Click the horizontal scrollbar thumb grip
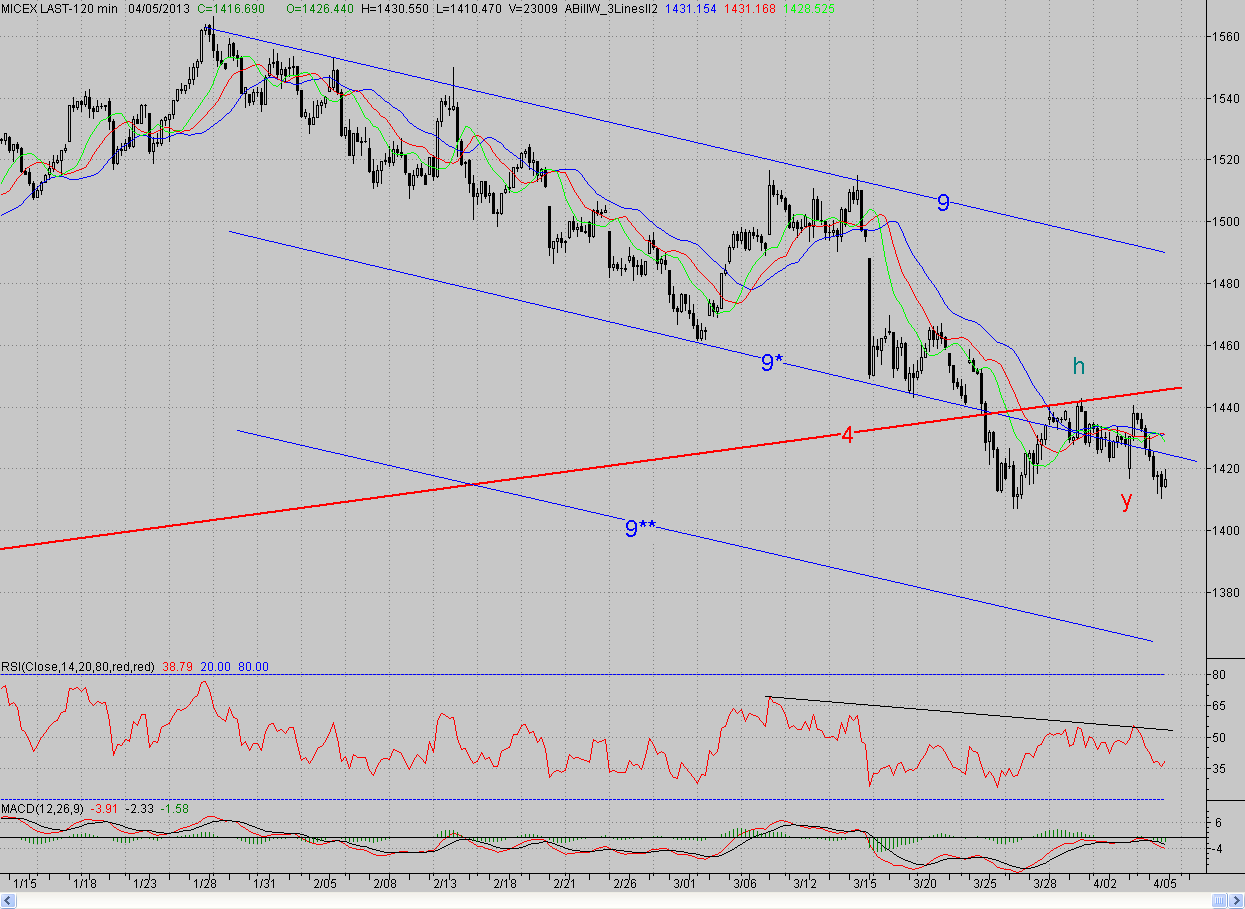 tap(1219, 901)
